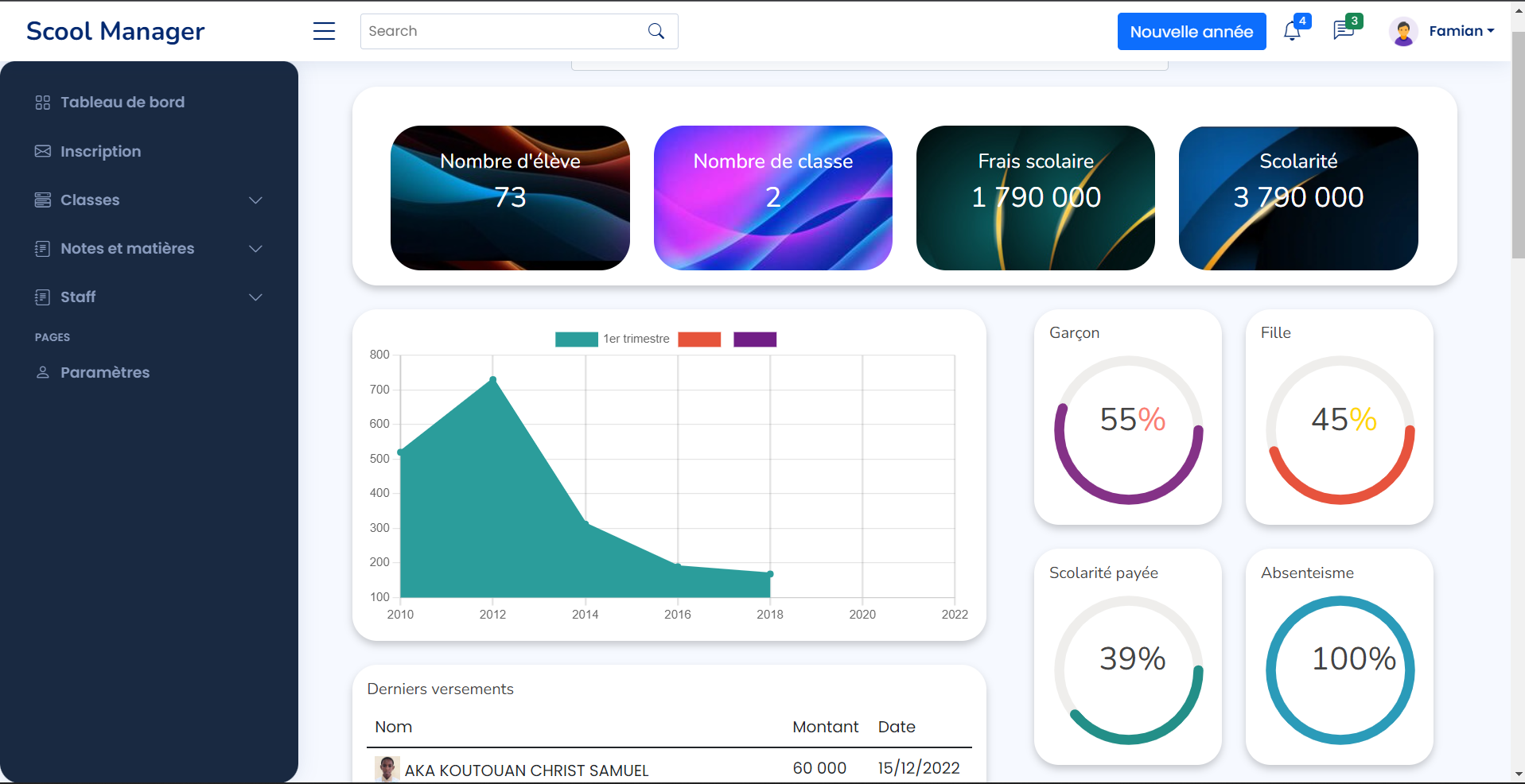Click the PAGES section label

(53, 337)
